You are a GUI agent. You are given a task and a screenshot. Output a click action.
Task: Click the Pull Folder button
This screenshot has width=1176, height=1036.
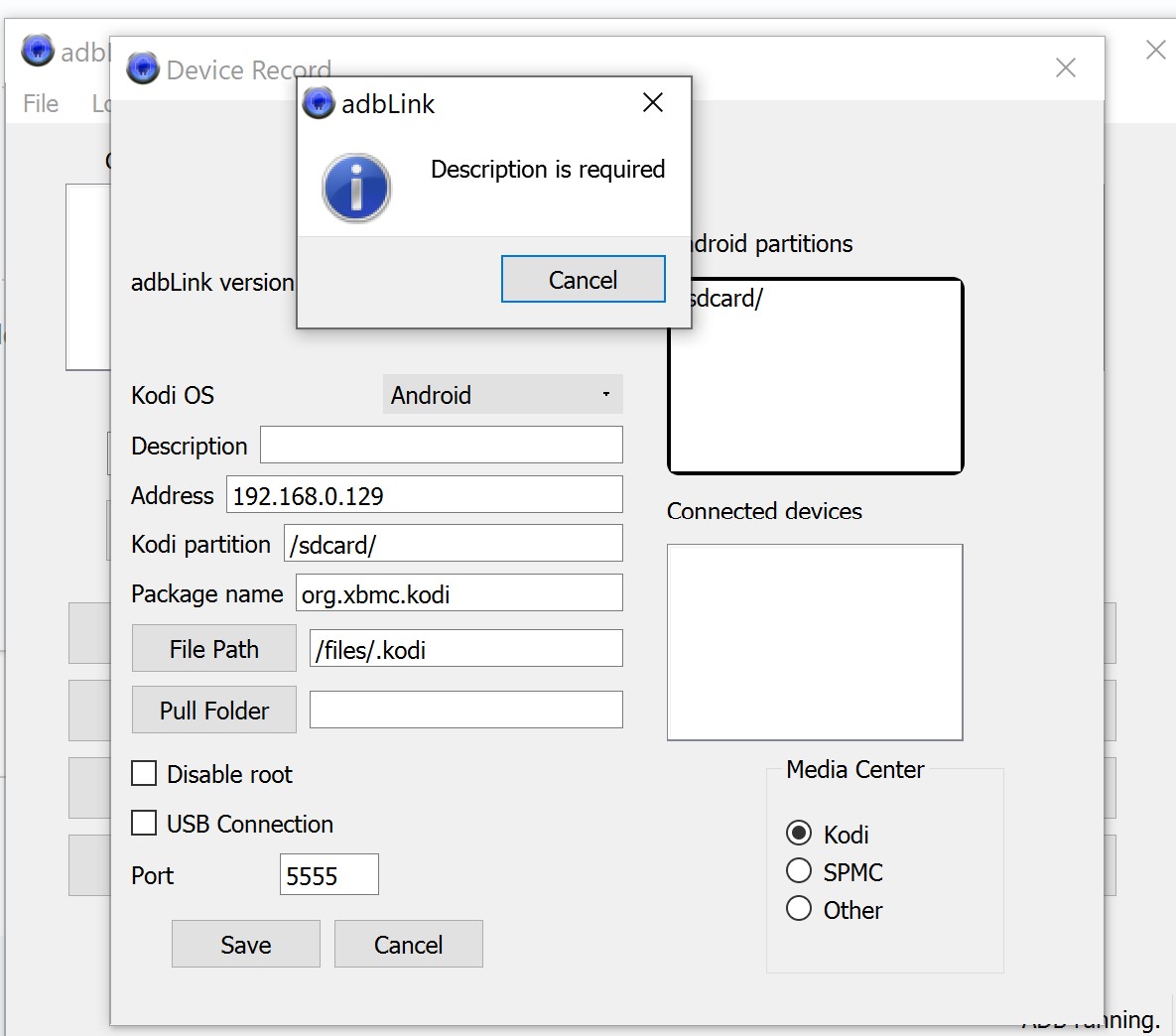213,710
